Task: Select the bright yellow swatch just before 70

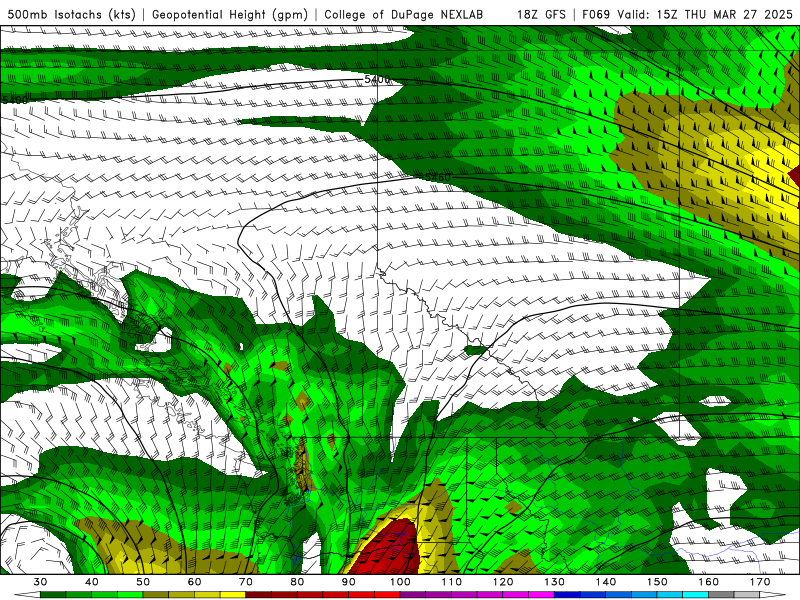Action: click(x=233, y=594)
